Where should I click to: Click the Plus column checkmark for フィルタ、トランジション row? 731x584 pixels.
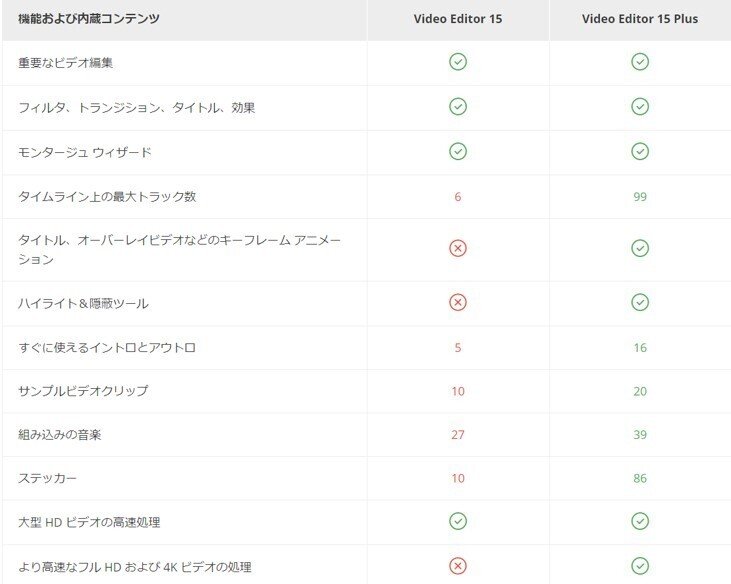(640, 106)
